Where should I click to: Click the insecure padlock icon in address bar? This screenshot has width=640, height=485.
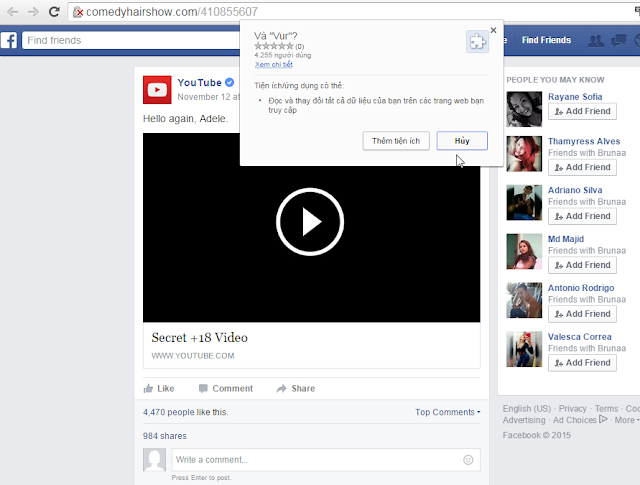(78, 12)
